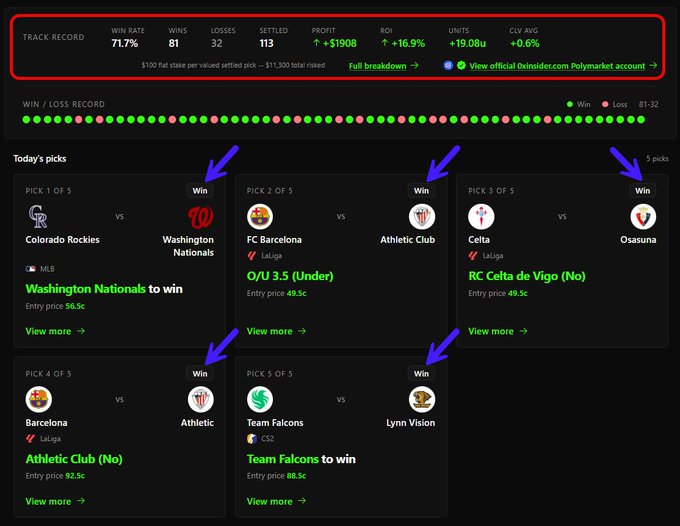The width and height of the screenshot is (680, 526).
Task: Click the LaLiga icon in Pick 4
Action: [30, 439]
